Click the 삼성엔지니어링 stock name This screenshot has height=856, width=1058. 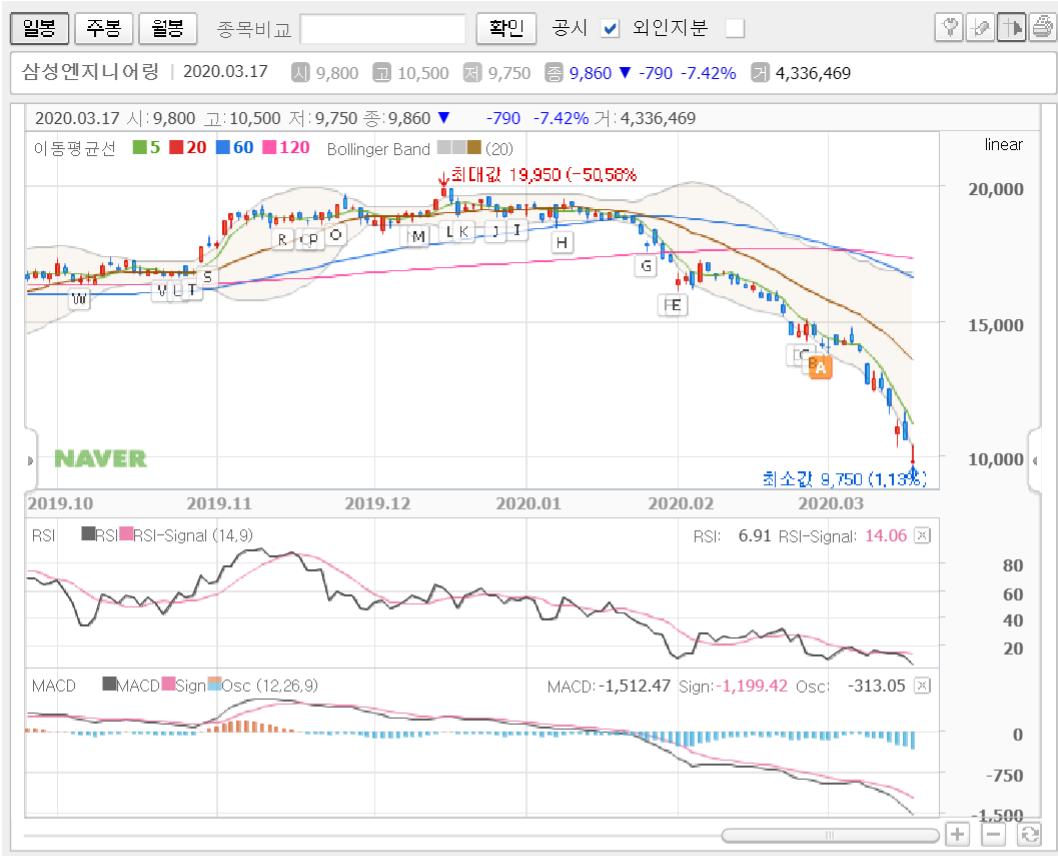tap(90, 71)
